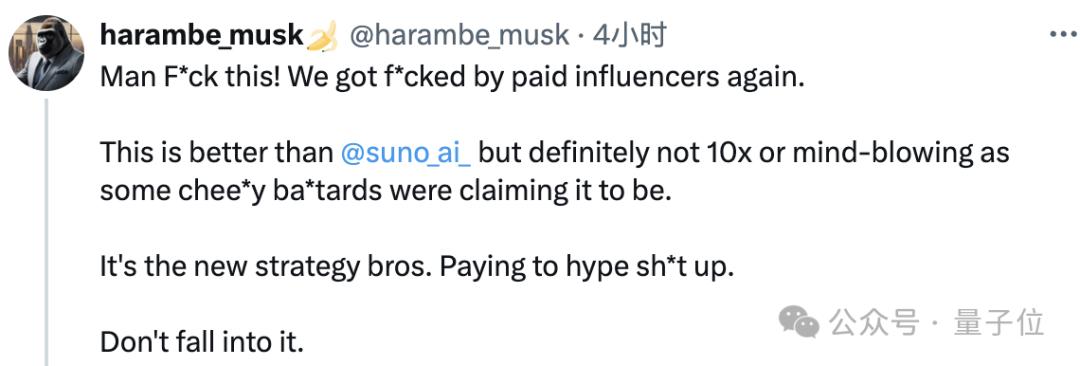The image size is (1080, 366).
Task: Click the 量子位 watermark text
Action: [999, 323]
